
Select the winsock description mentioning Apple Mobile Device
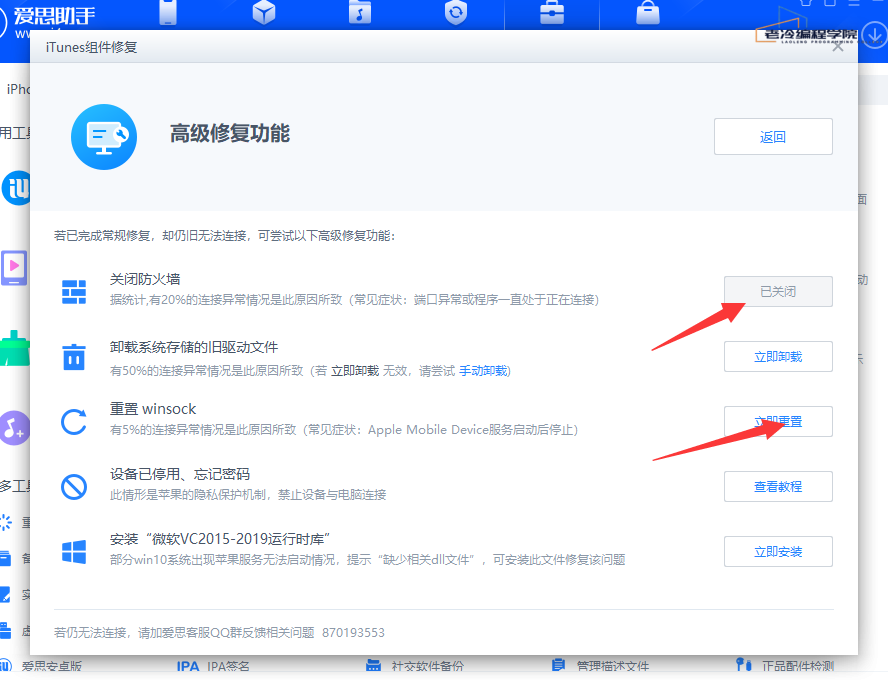tap(344, 430)
